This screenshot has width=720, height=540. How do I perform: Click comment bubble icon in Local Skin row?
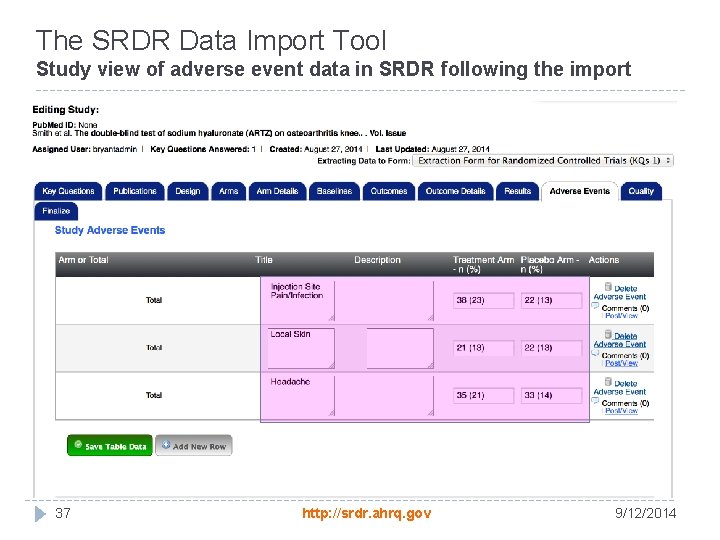tap(595, 353)
